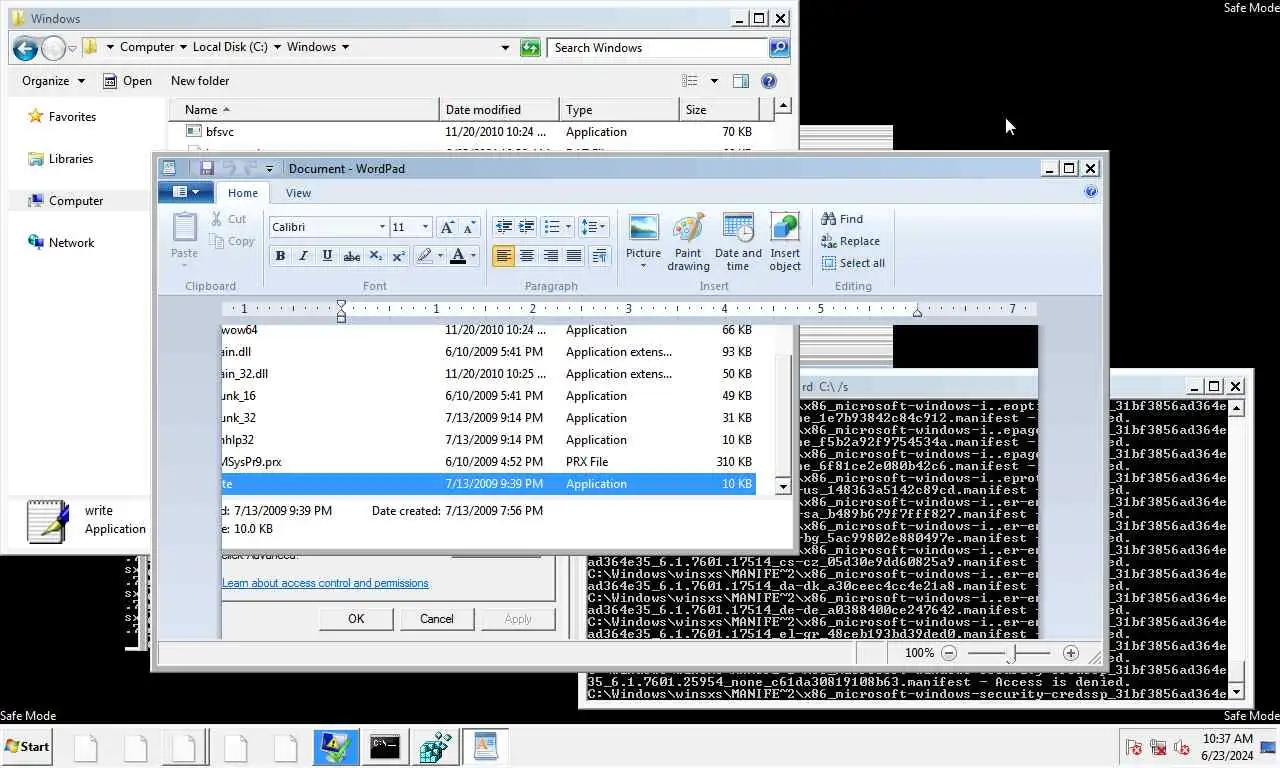This screenshot has height=768, width=1280.
Task: Align text left in WordPad
Action: pos(503,256)
